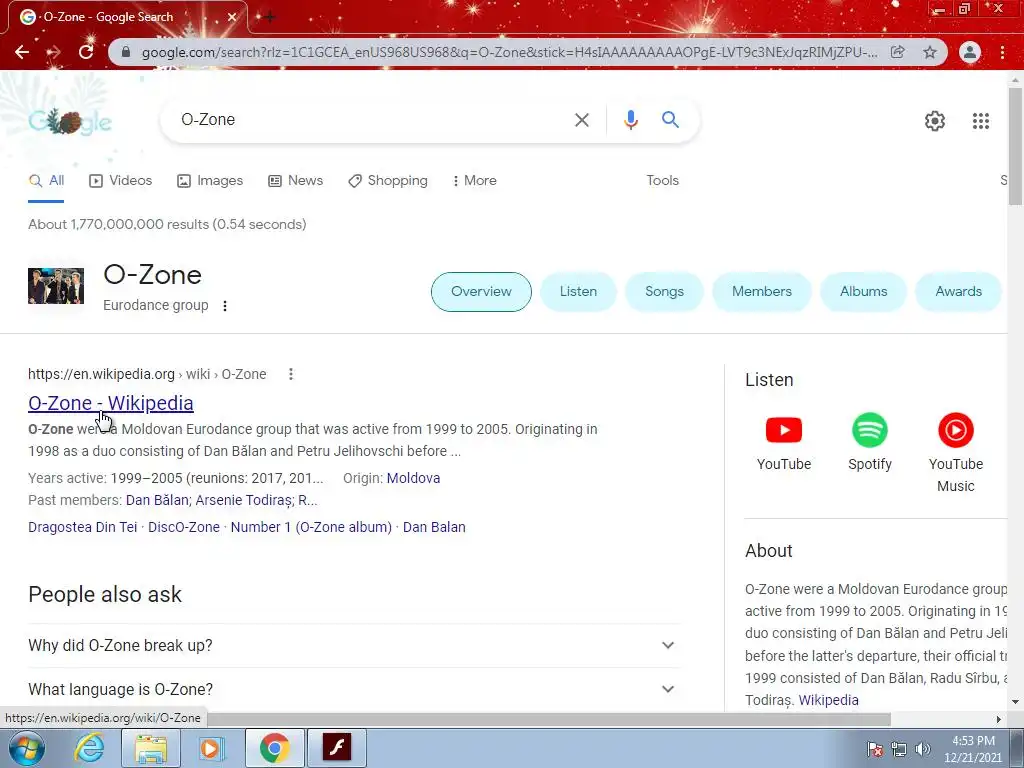Click the horizontal scrollbar right arrow
The height and width of the screenshot is (768, 1024).
(x=999, y=719)
